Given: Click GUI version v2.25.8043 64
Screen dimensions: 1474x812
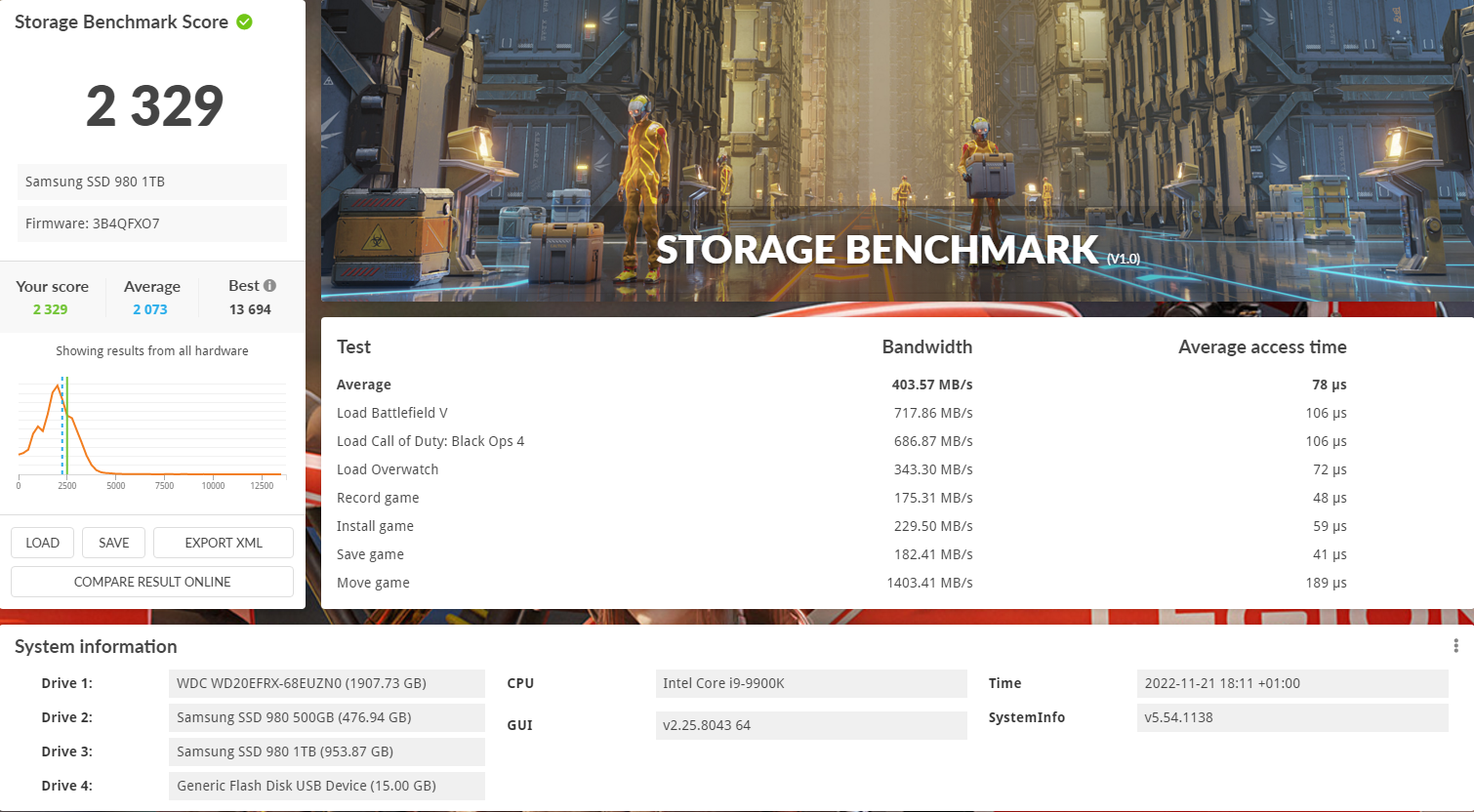Looking at the screenshot, I should [x=811, y=725].
